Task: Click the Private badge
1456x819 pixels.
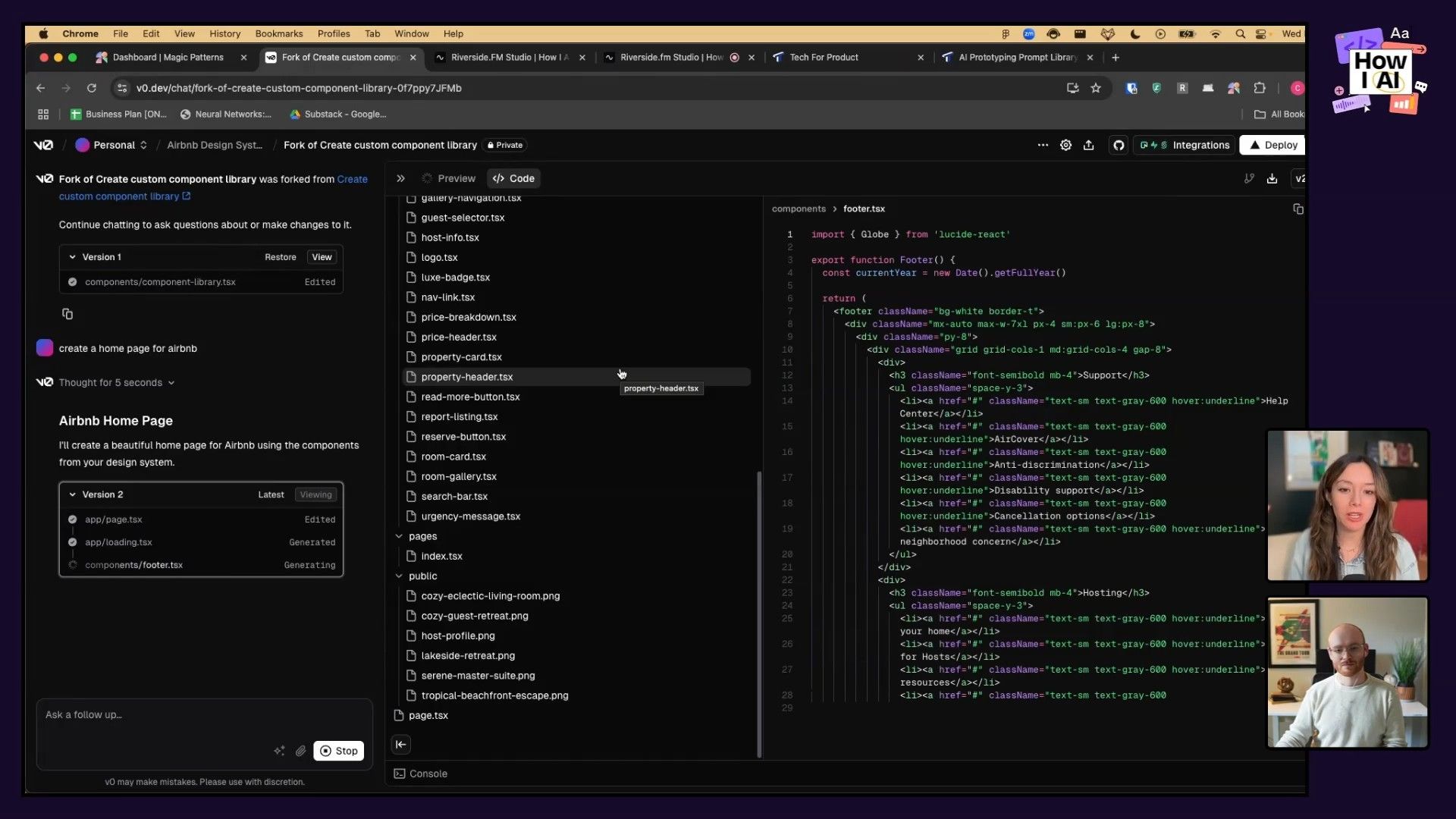Action: click(x=505, y=145)
